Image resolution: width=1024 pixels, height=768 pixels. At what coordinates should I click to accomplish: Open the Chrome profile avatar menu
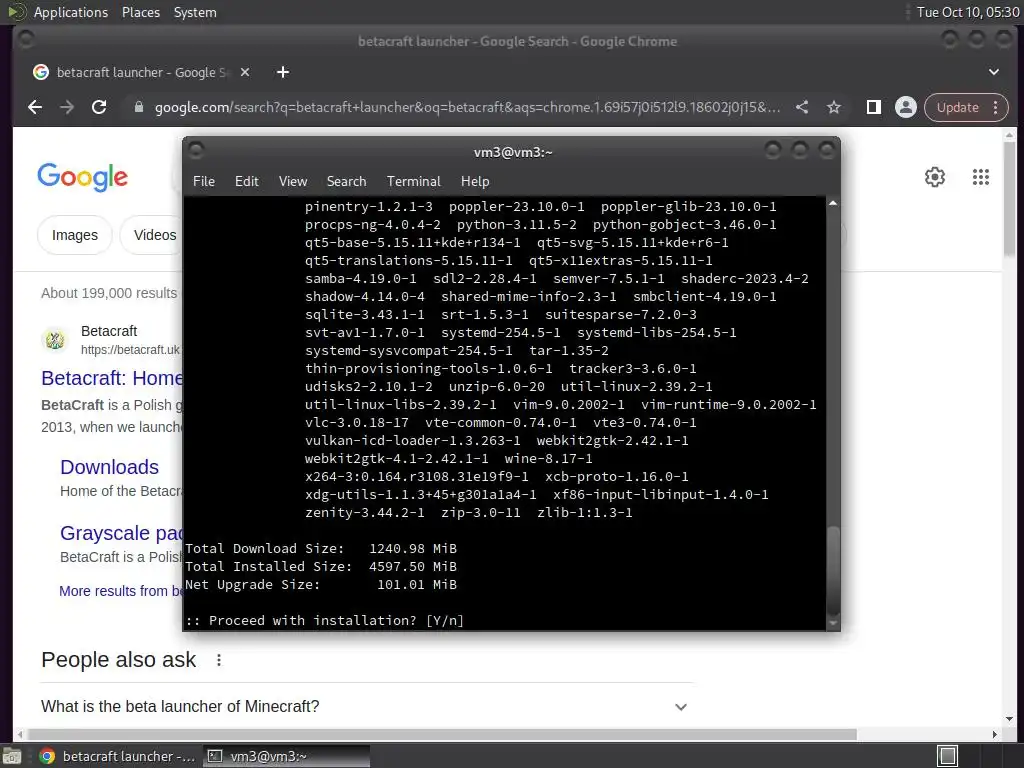[906, 107]
